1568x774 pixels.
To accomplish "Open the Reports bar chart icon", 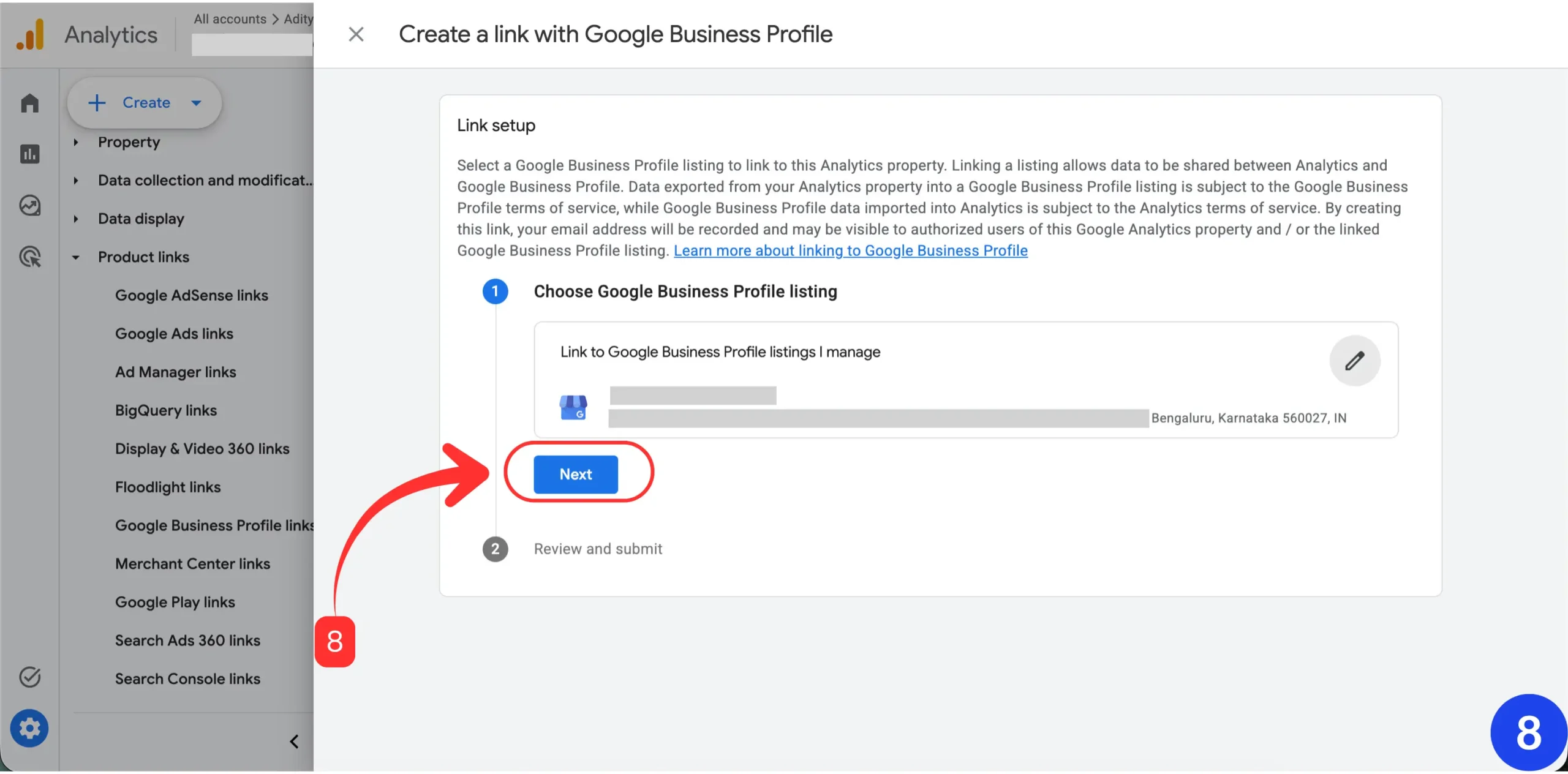I will point(29,154).
